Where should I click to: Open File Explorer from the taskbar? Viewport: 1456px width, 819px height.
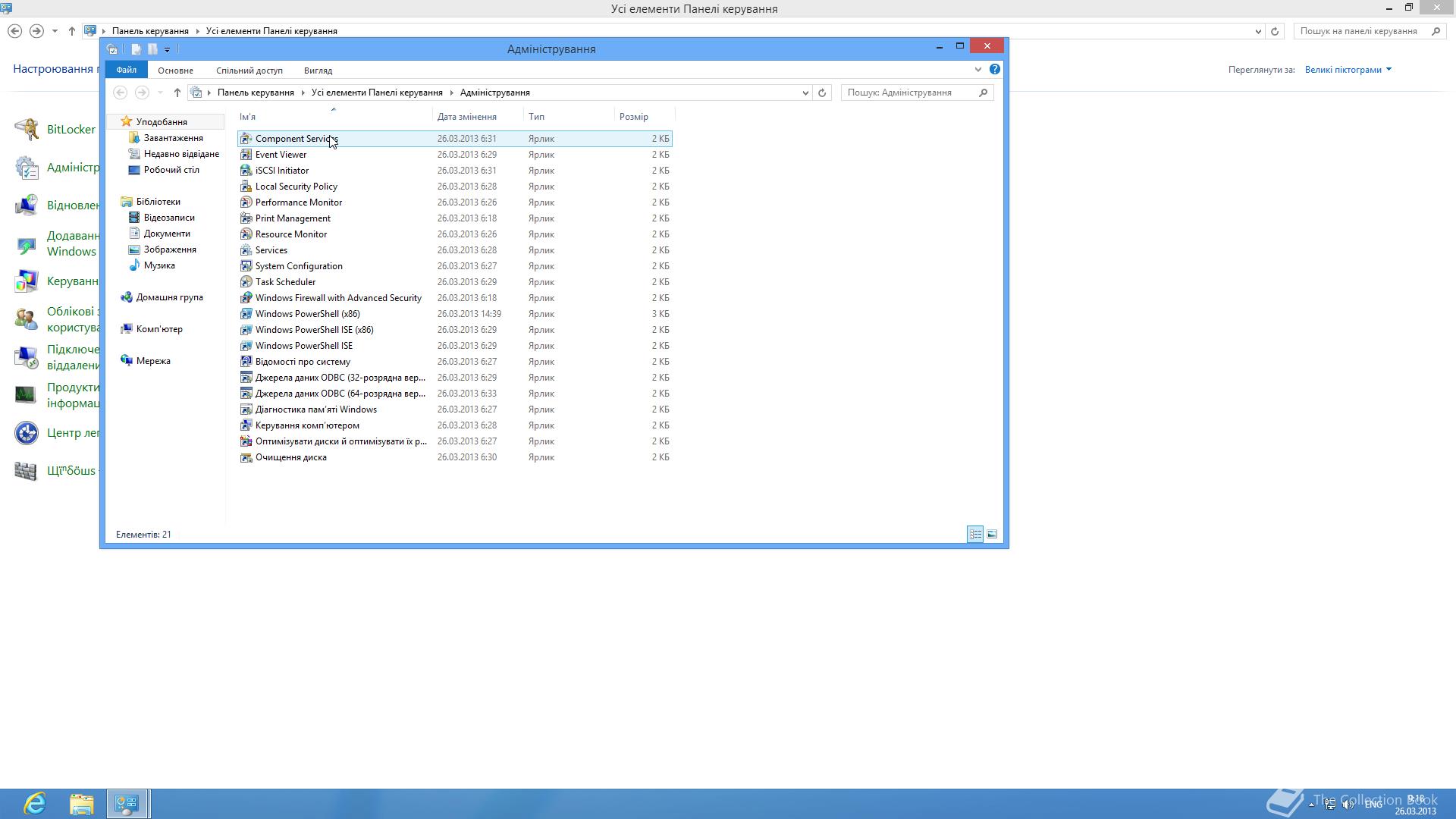click(x=81, y=803)
